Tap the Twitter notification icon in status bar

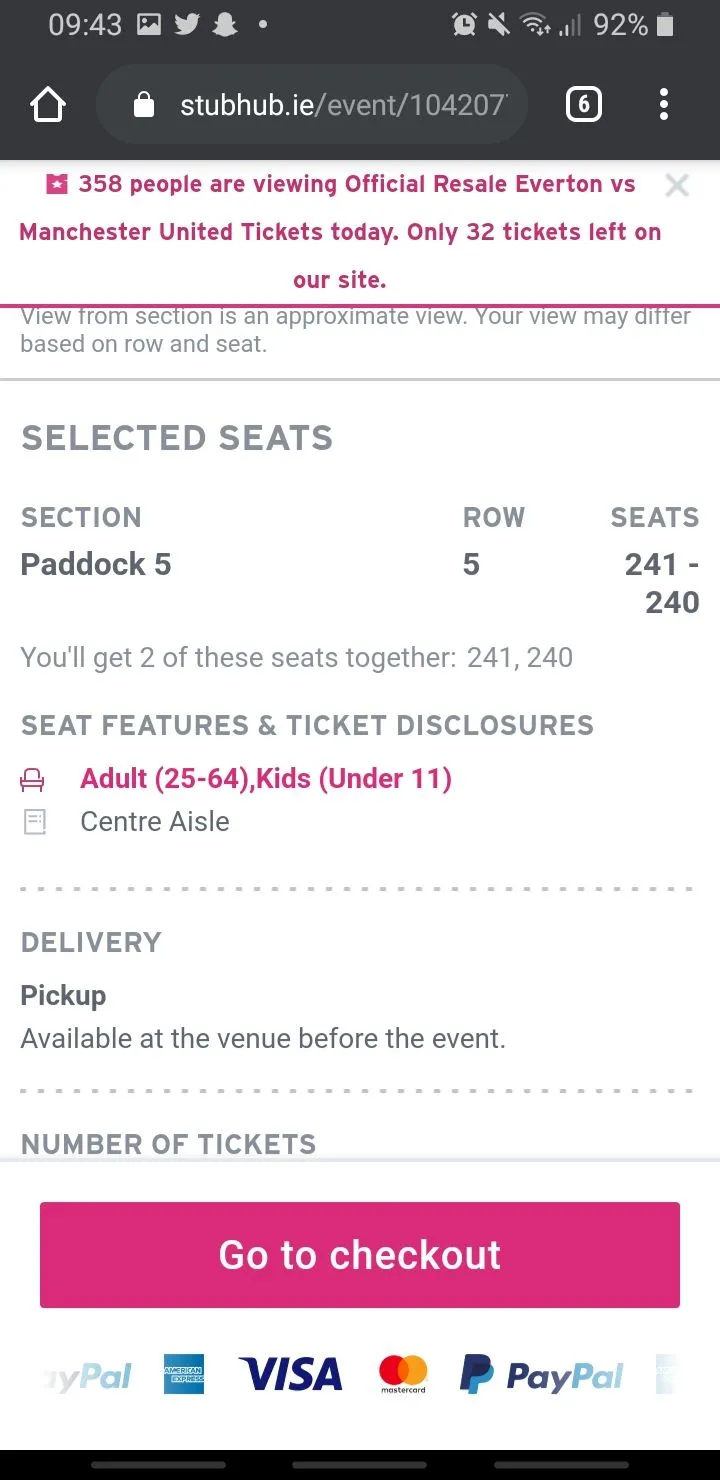point(187,25)
